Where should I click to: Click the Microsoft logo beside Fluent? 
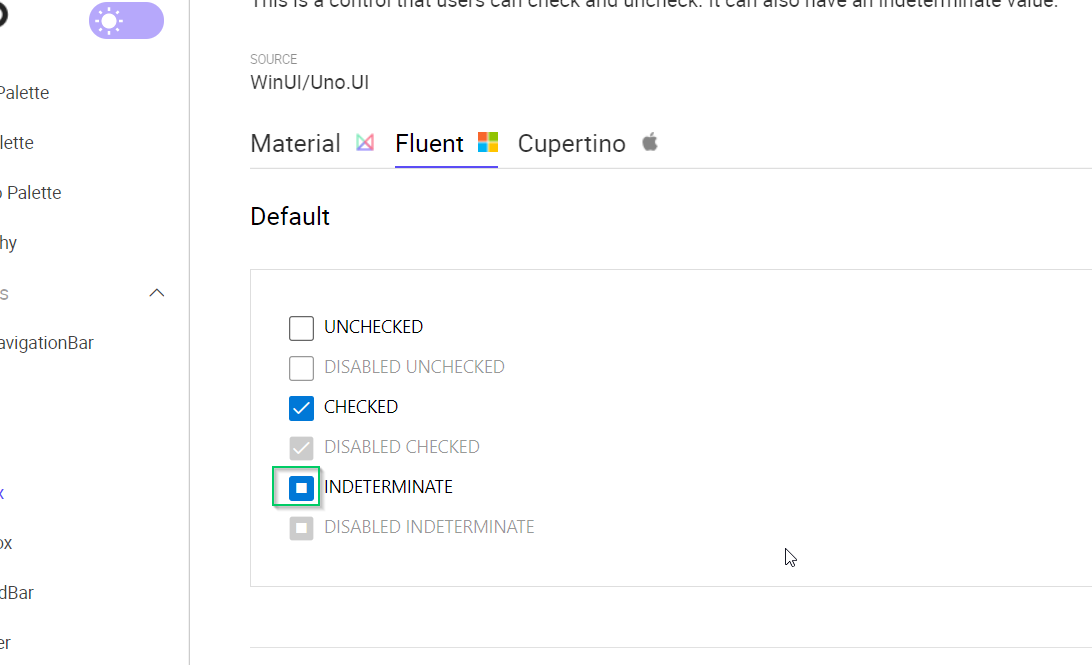(x=487, y=142)
